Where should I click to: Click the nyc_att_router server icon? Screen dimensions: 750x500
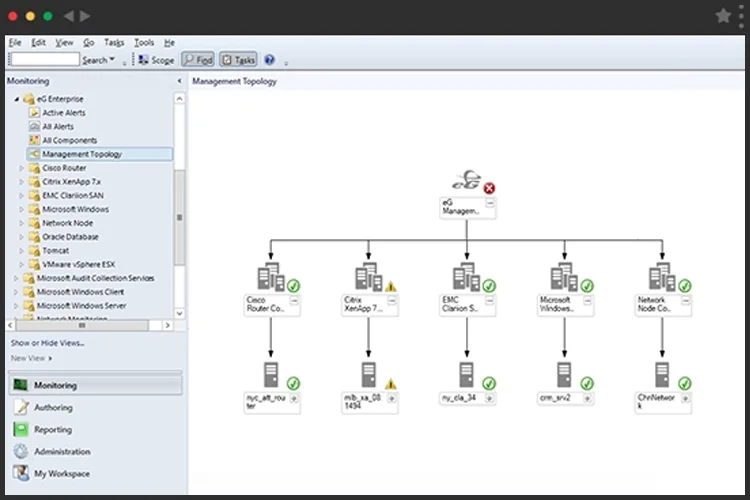(x=271, y=375)
